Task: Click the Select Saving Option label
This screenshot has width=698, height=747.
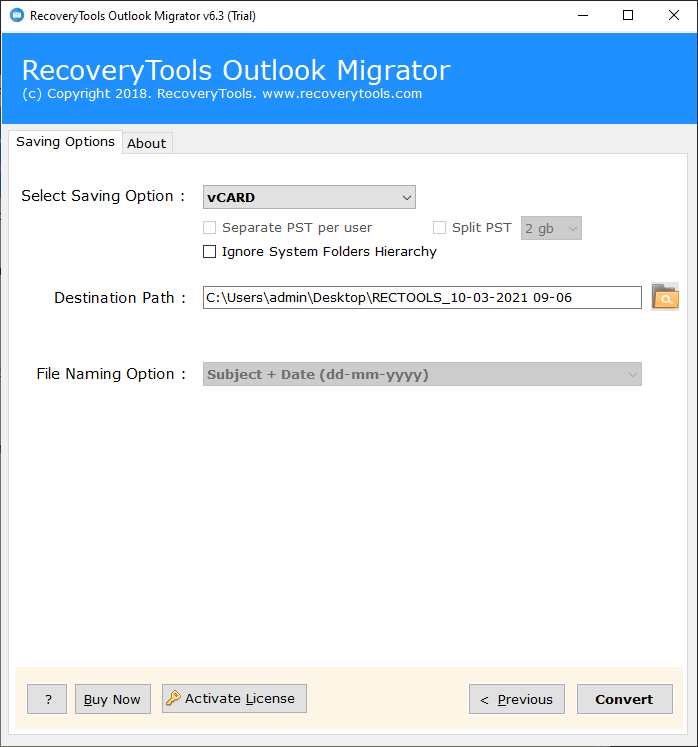Action: pos(103,196)
